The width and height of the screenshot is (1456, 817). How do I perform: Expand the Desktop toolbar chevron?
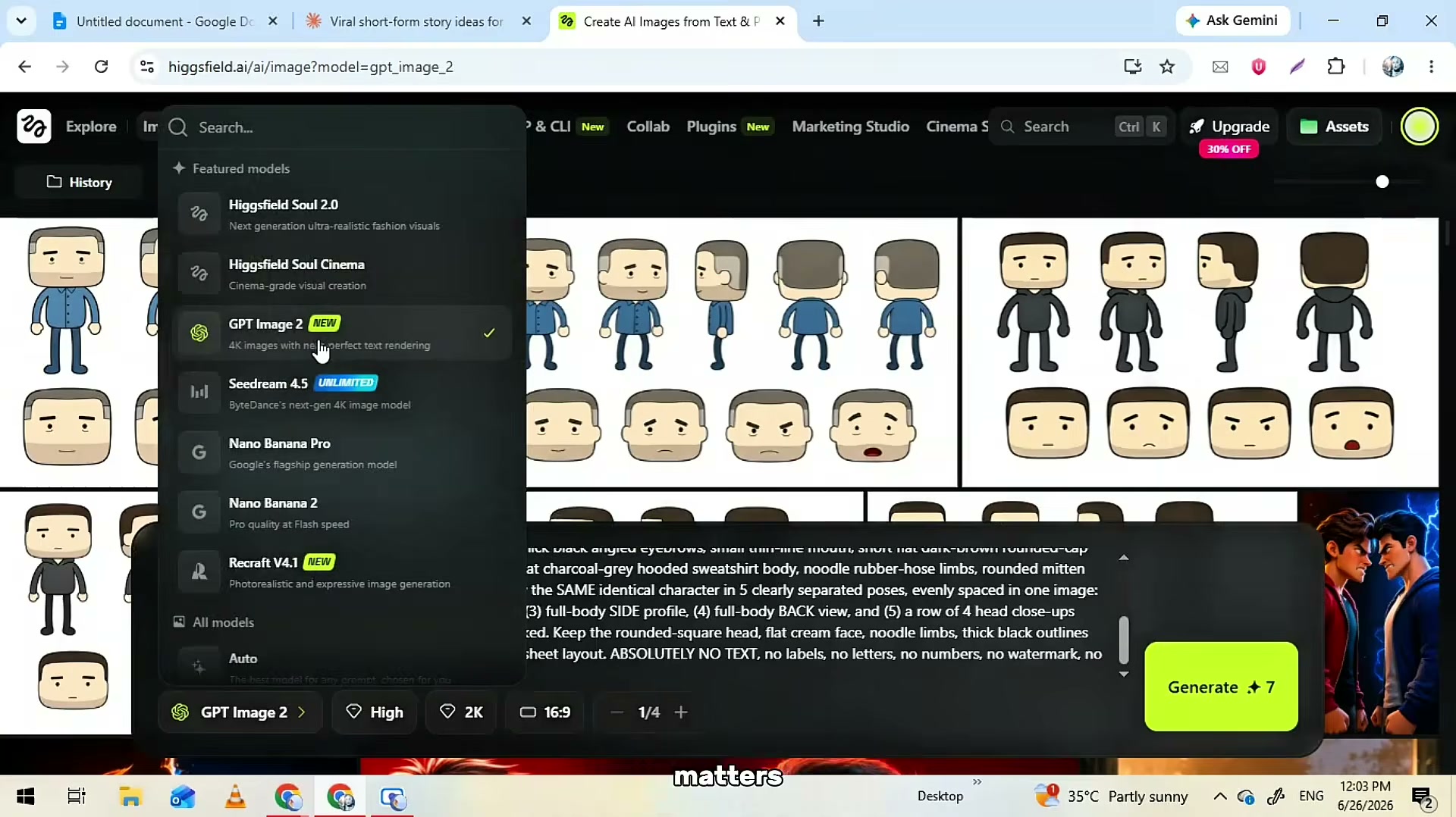977,782
